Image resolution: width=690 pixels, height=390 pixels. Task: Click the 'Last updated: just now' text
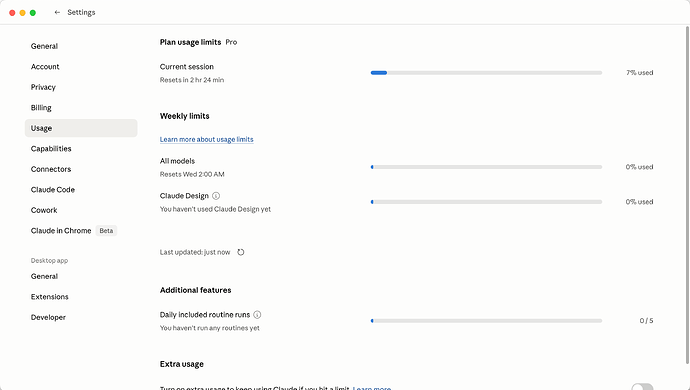[x=195, y=252]
